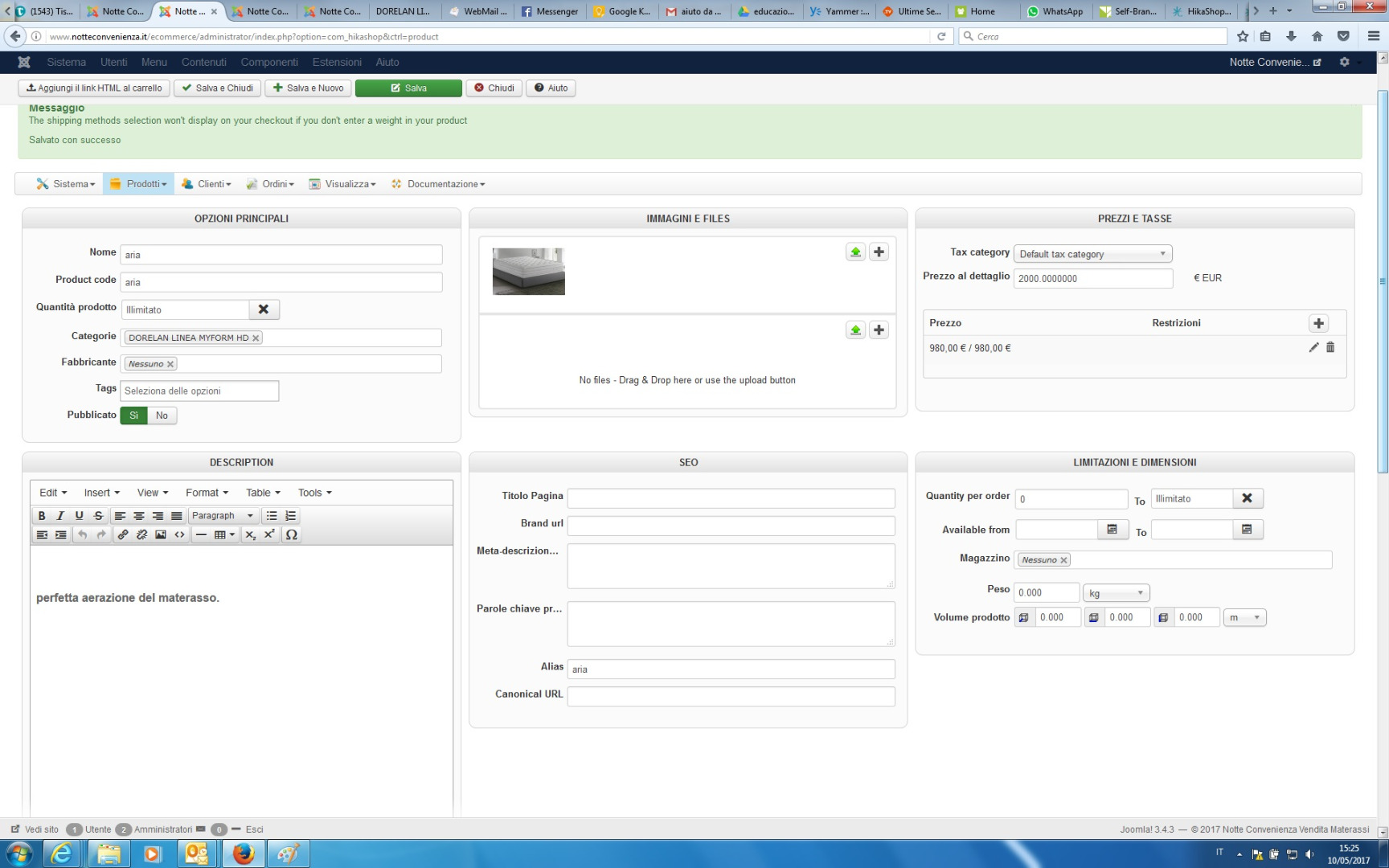Viewport: 1389px width, 868px height.
Task: Toggle subscript formatting in the editor
Action: [251, 534]
